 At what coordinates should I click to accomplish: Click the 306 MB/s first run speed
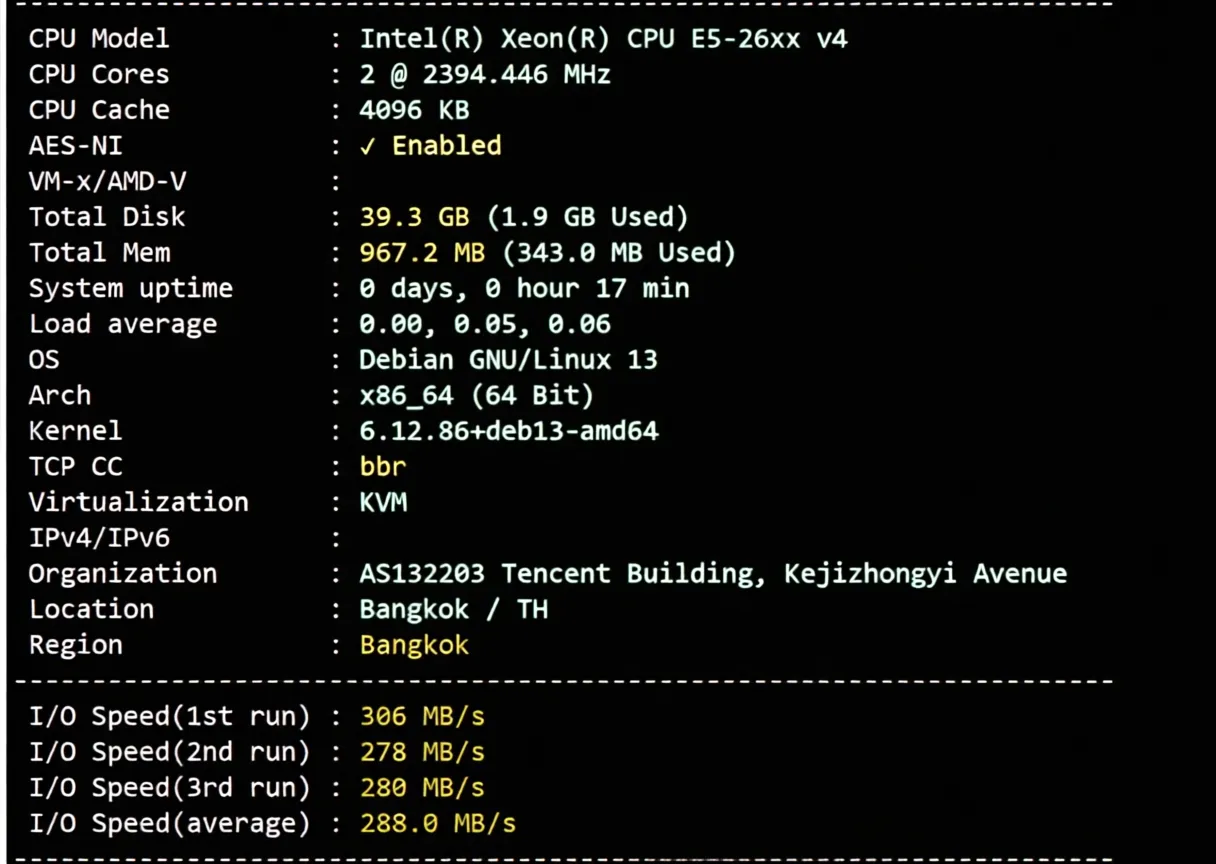[x=422, y=717]
